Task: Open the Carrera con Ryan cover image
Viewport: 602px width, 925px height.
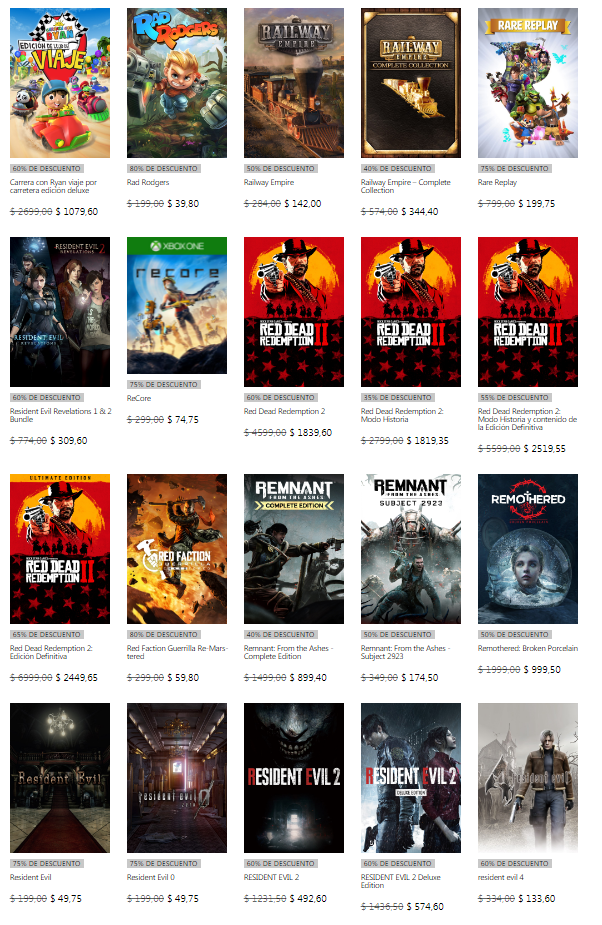Action: click(59, 83)
